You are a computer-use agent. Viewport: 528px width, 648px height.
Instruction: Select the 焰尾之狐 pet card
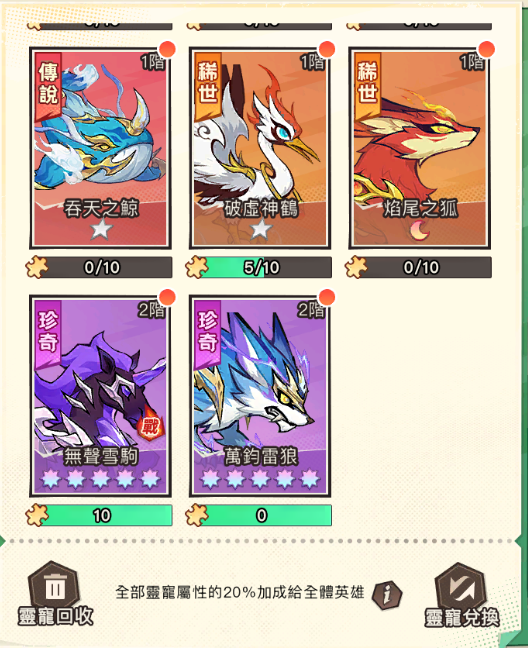[x=420, y=148]
